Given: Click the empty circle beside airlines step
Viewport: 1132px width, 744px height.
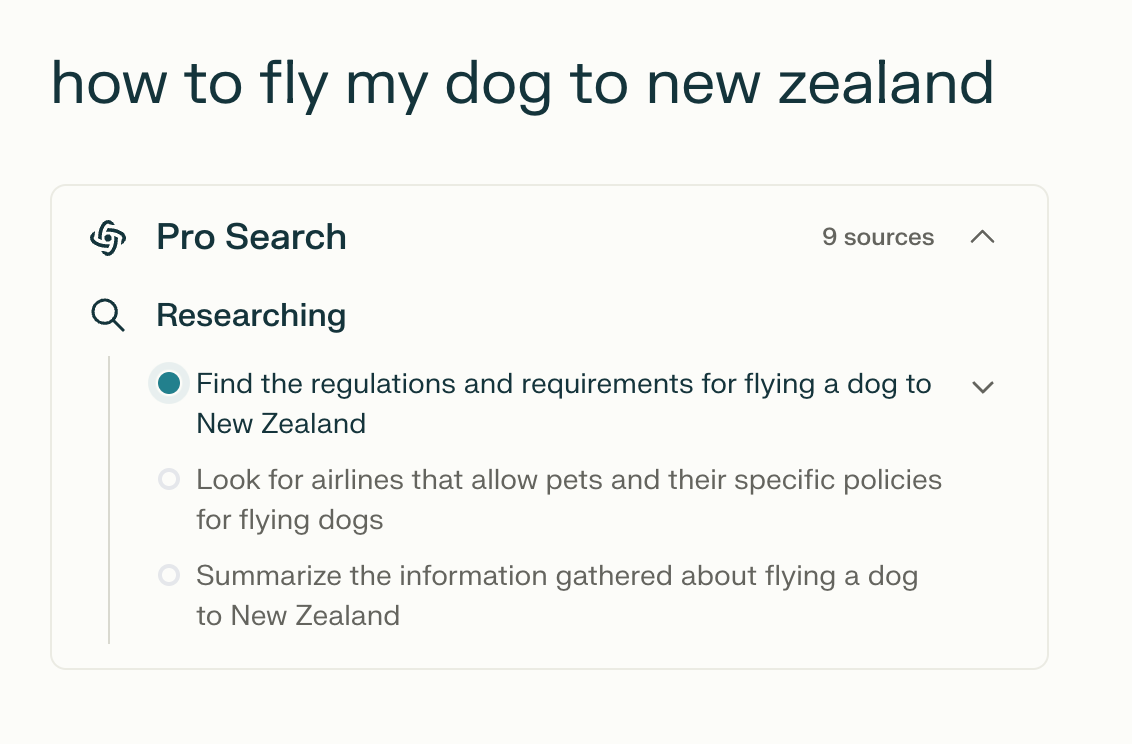Looking at the screenshot, I should 169,479.
